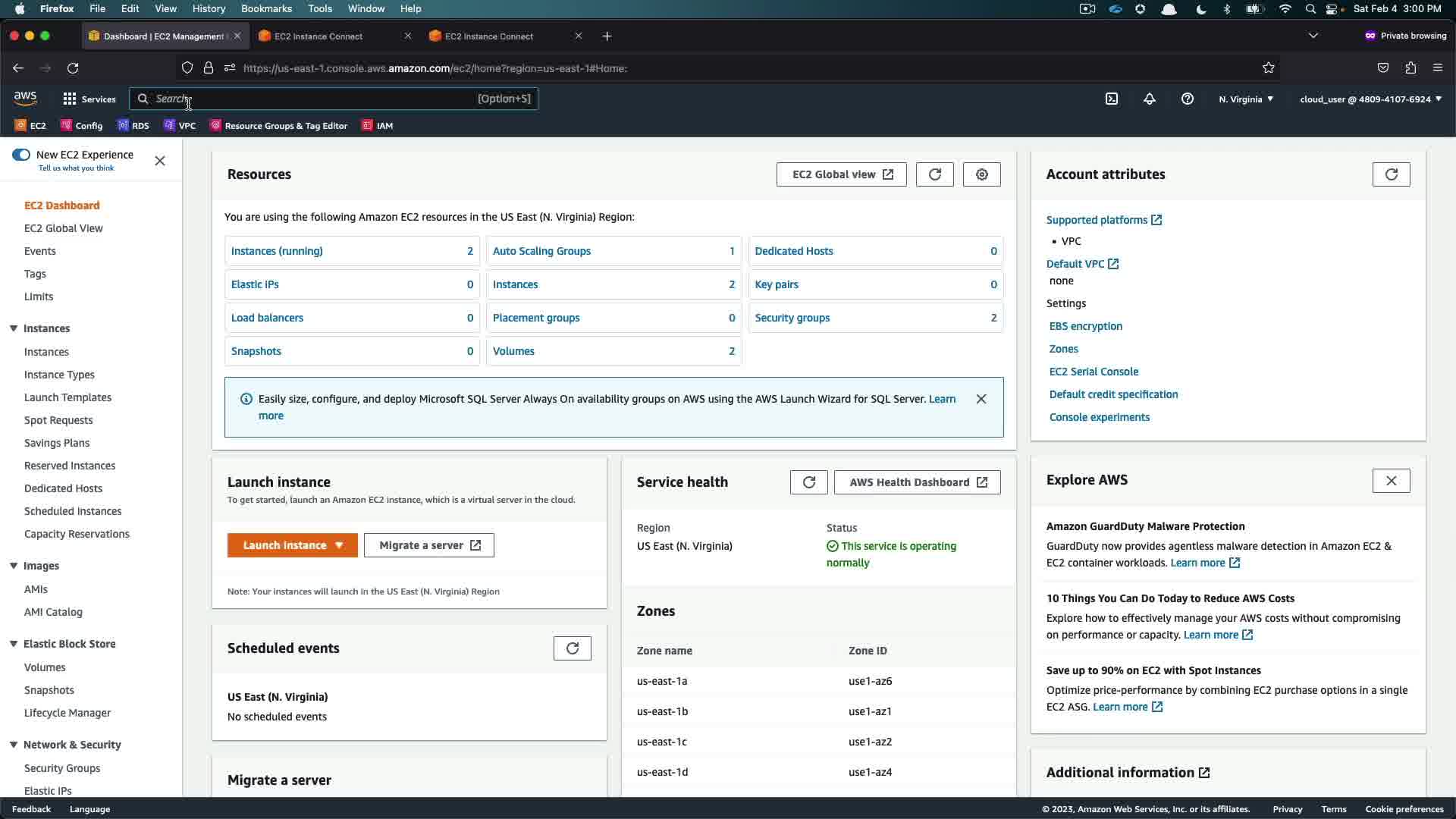Click the AWS support help icon

[x=1188, y=99]
